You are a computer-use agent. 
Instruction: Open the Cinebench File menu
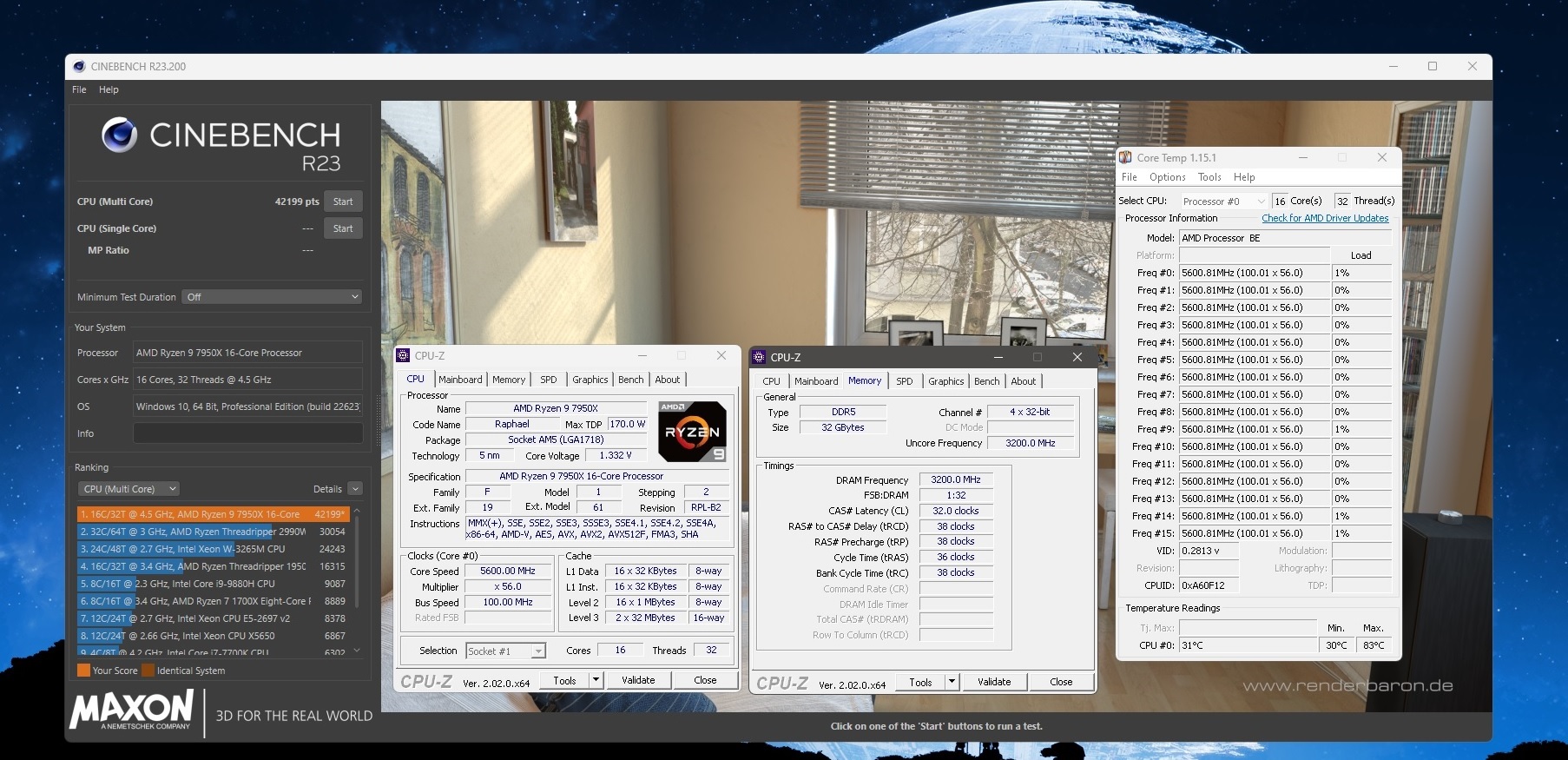point(79,89)
